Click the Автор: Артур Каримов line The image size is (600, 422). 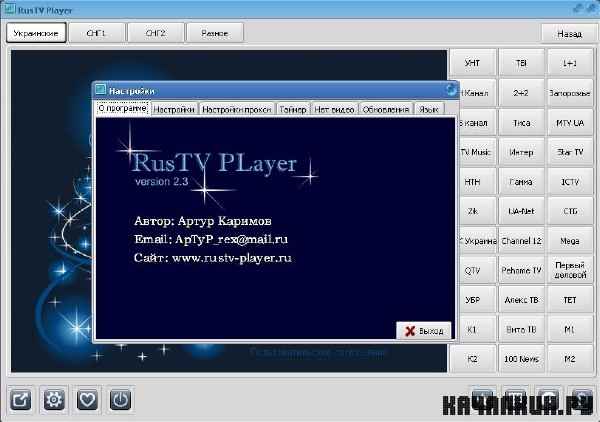203,221
